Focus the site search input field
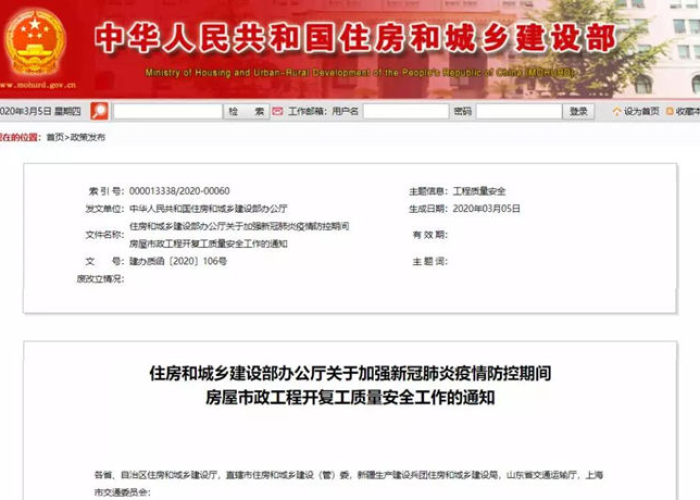This screenshot has width=700, height=500. point(168,111)
